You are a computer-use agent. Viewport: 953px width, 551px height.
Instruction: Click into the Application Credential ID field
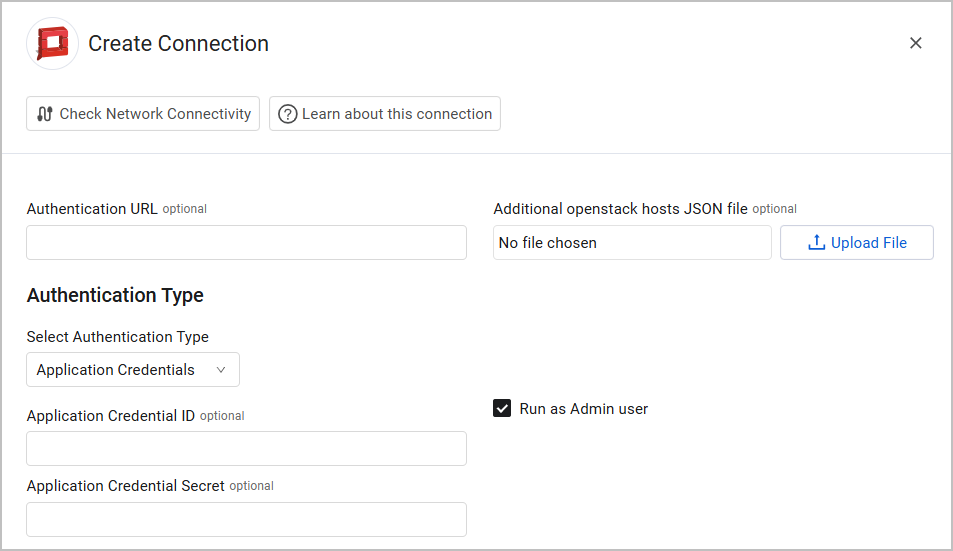[x=246, y=449]
